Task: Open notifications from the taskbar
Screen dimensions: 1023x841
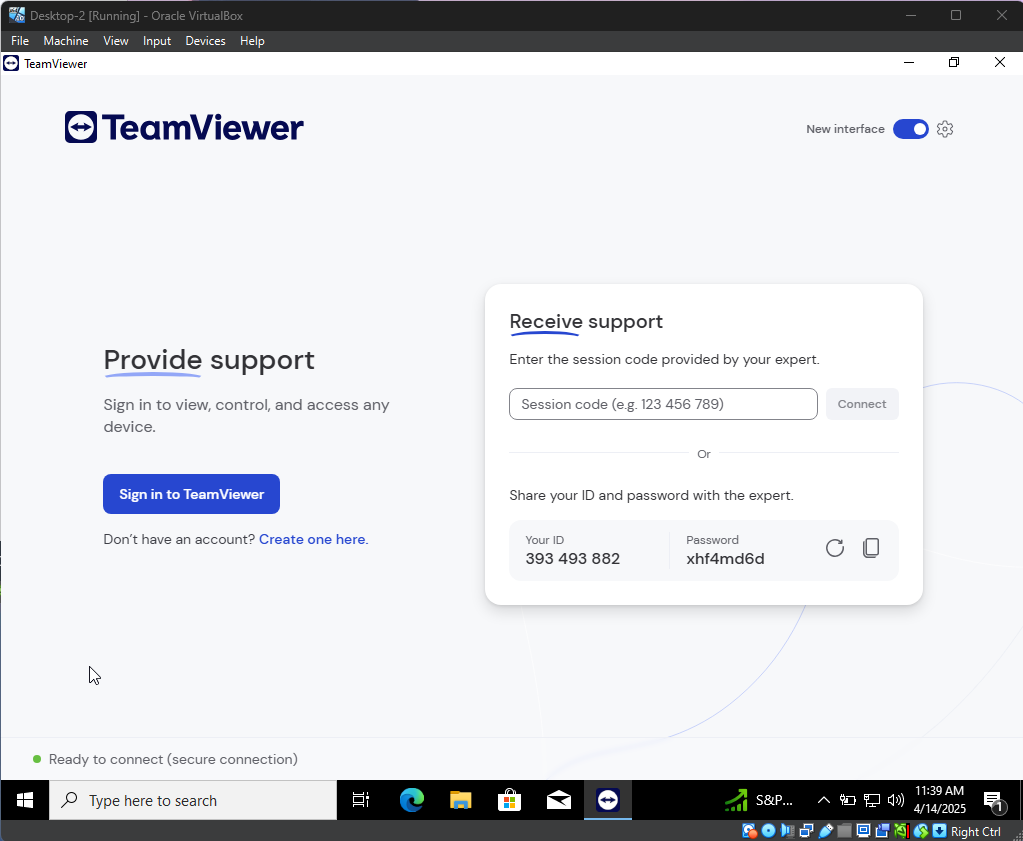Action: (996, 800)
